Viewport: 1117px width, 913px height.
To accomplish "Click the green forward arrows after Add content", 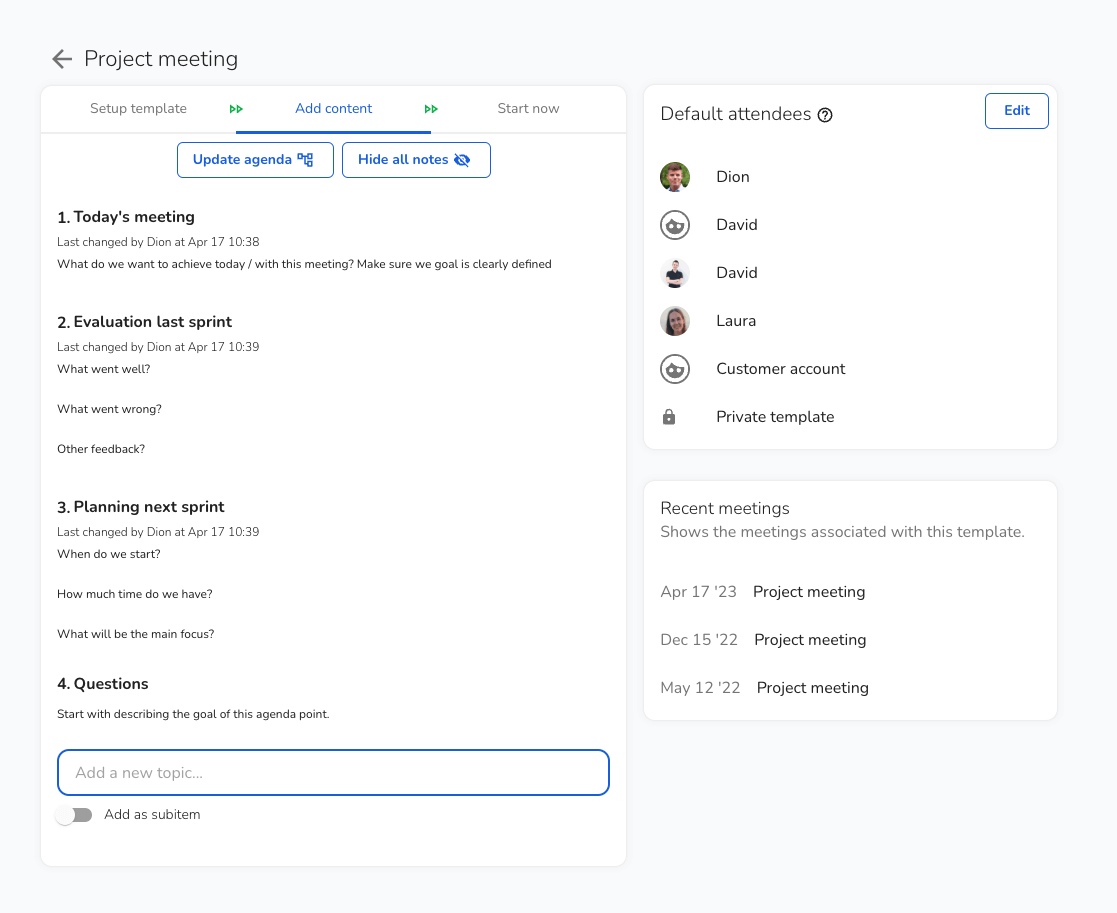I will (431, 109).
